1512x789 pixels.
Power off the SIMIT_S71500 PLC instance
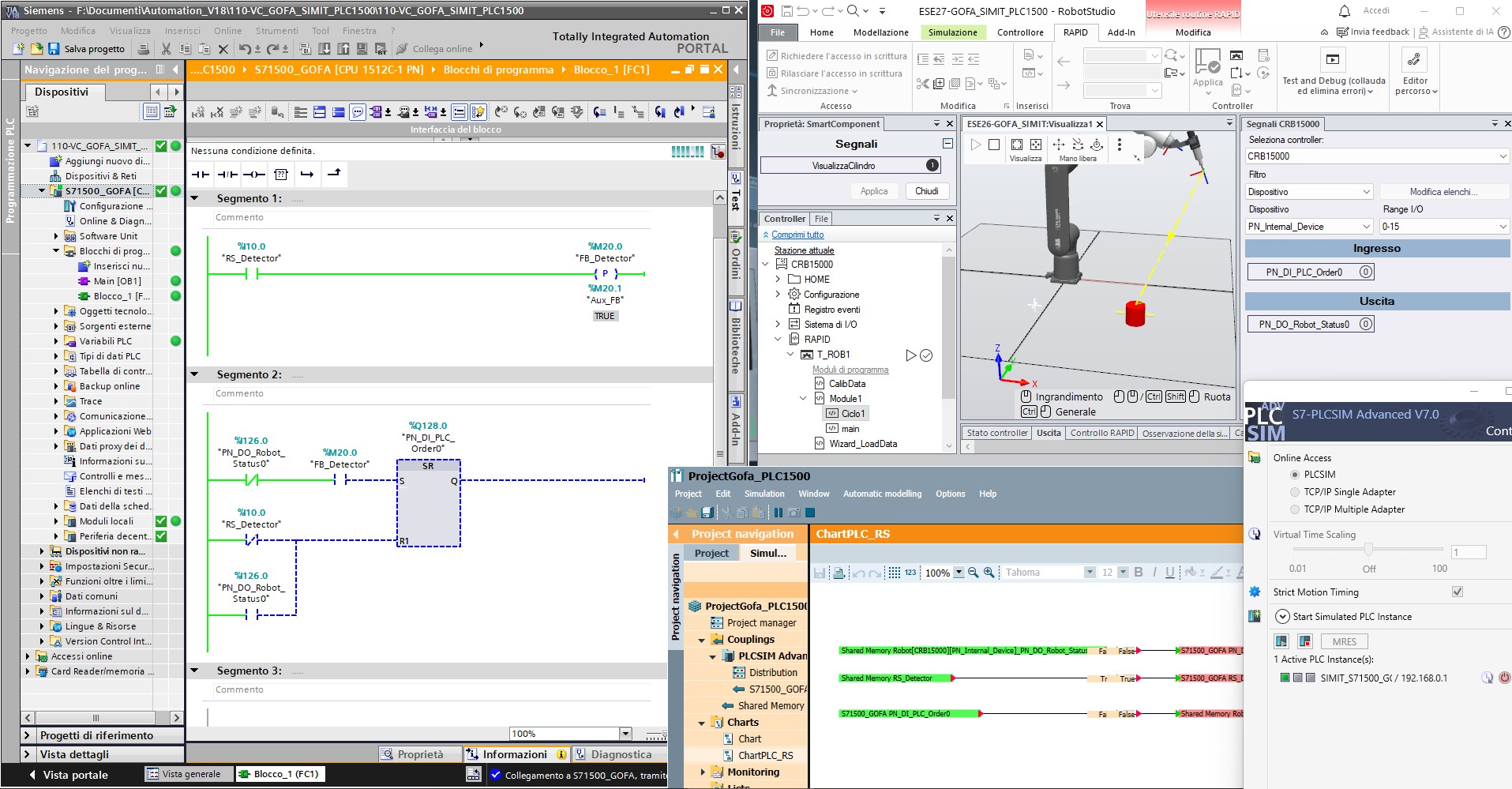tap(1504, 678)
